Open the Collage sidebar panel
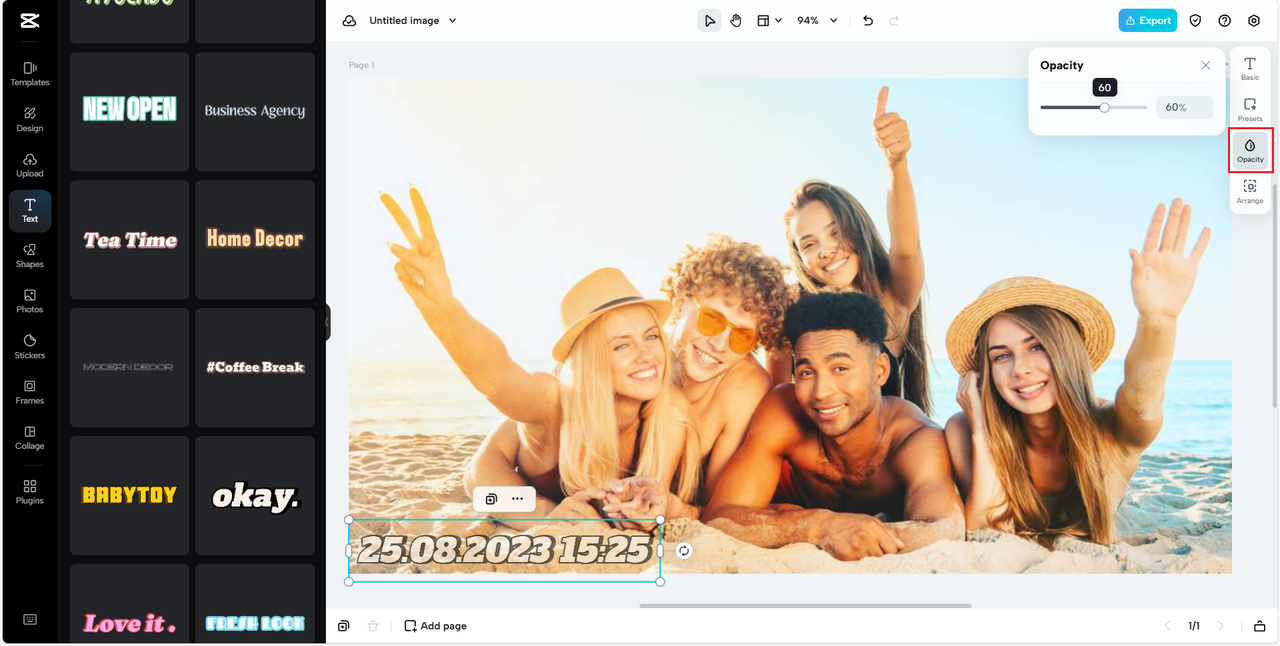 (x=30, y=438)
